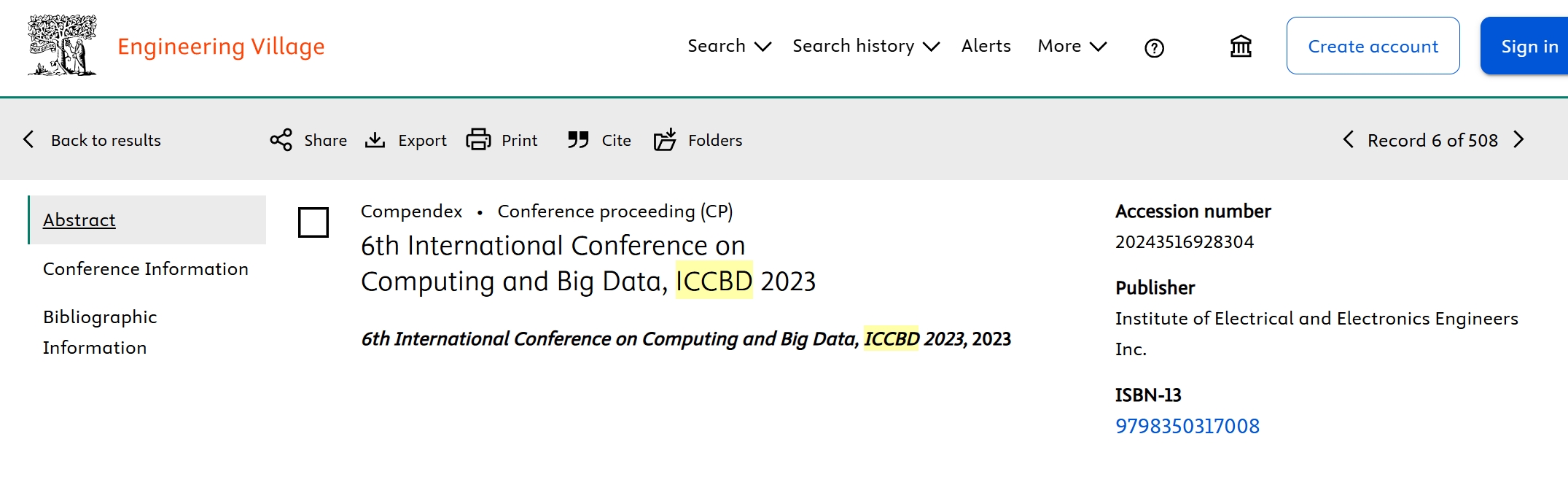Open Folders via the folder icon
This screenshot has width=1568, height=477.
665,140
